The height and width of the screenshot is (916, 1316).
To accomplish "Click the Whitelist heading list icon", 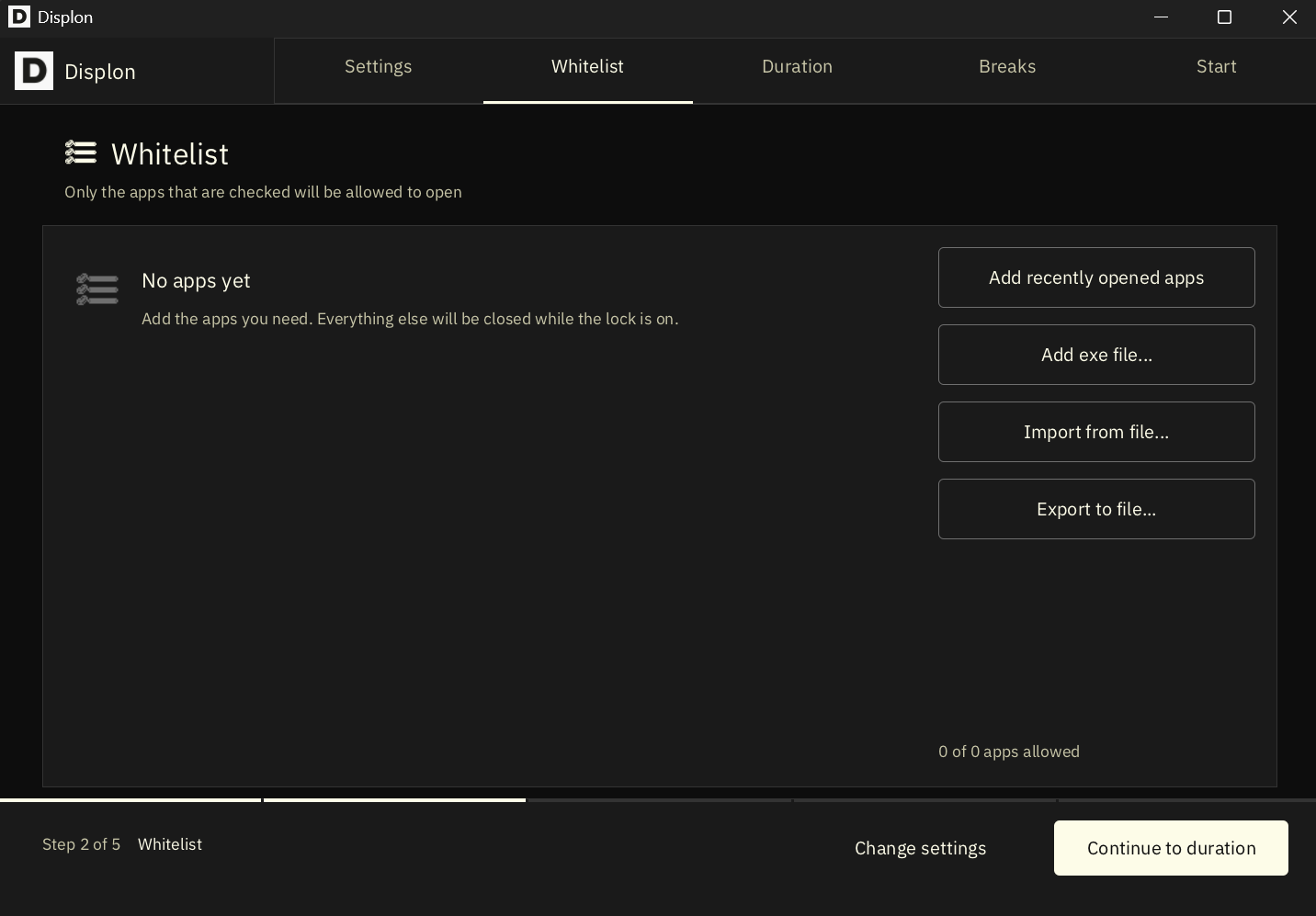I will pyautogui.click(x=81, y=153).
